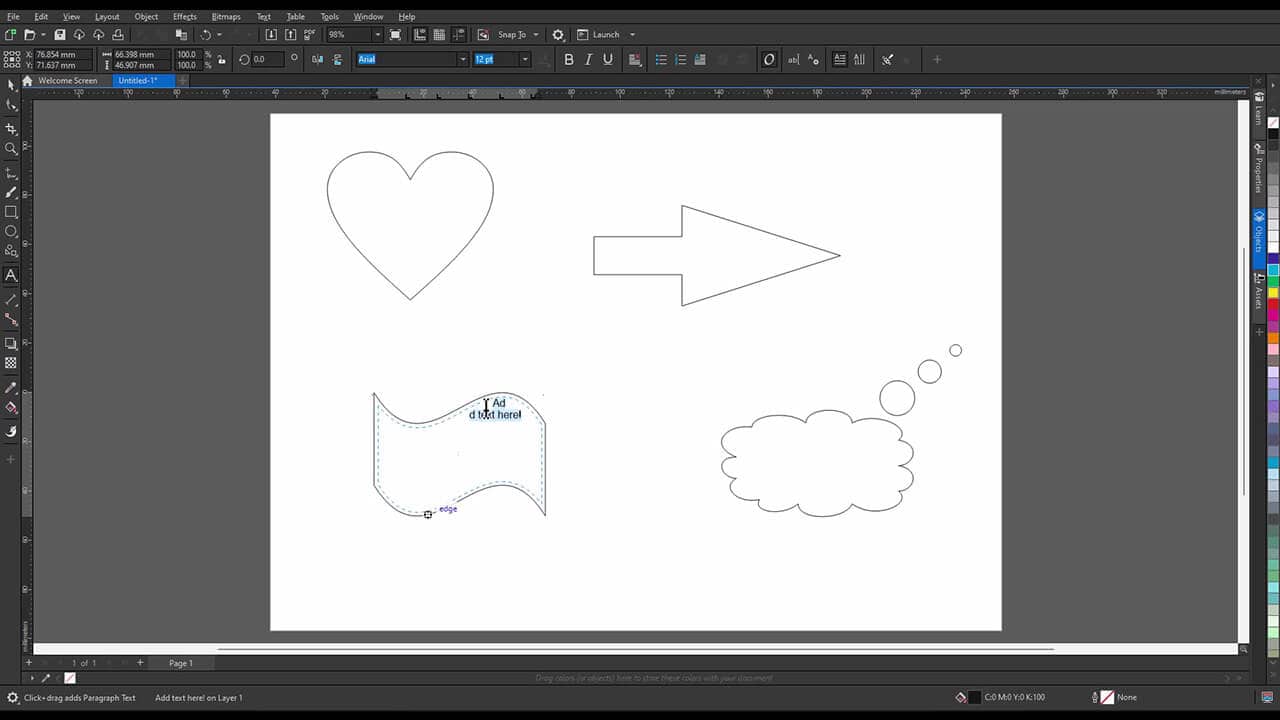Click the yellow swatch in color palette
The width and height of the screenshot is (1280, 720).
click(x=1273, y=293)
